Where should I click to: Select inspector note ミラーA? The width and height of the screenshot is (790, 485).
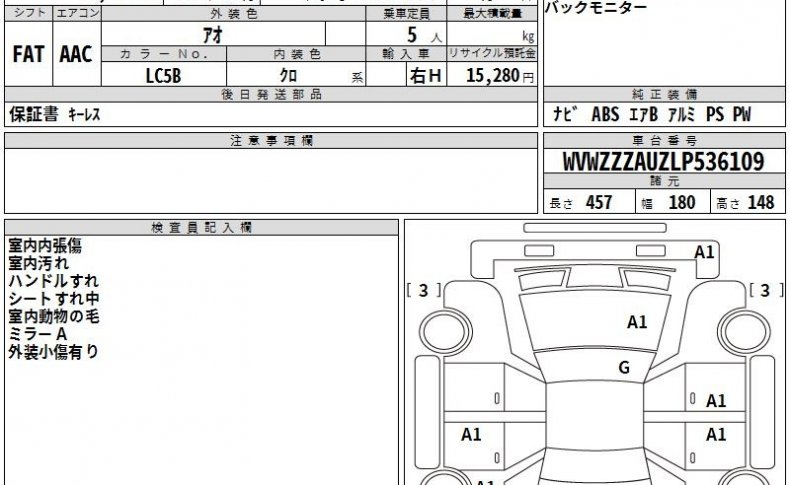click(x=37, y=334)
